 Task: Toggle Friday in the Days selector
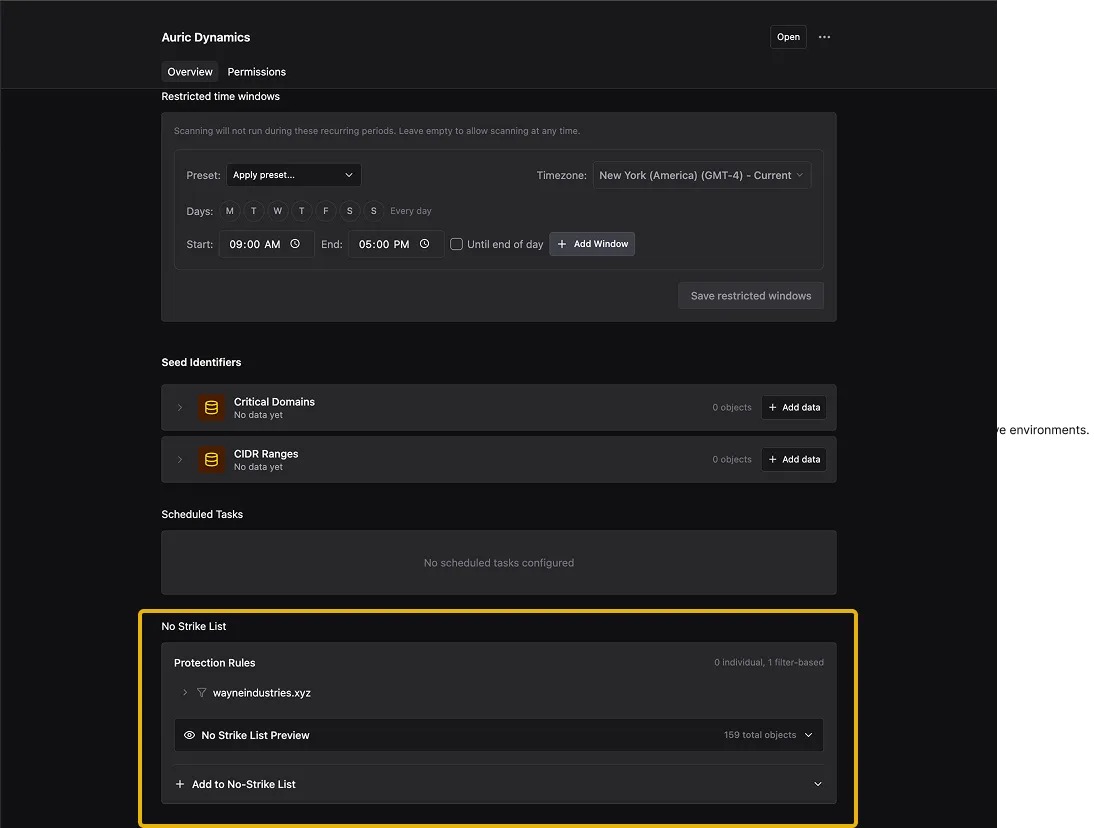(326, 211)
